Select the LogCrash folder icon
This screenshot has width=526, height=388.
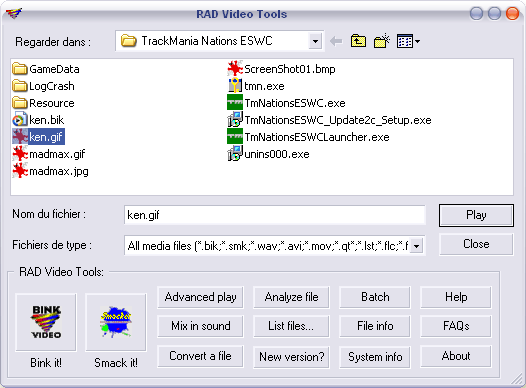[19, 86]
